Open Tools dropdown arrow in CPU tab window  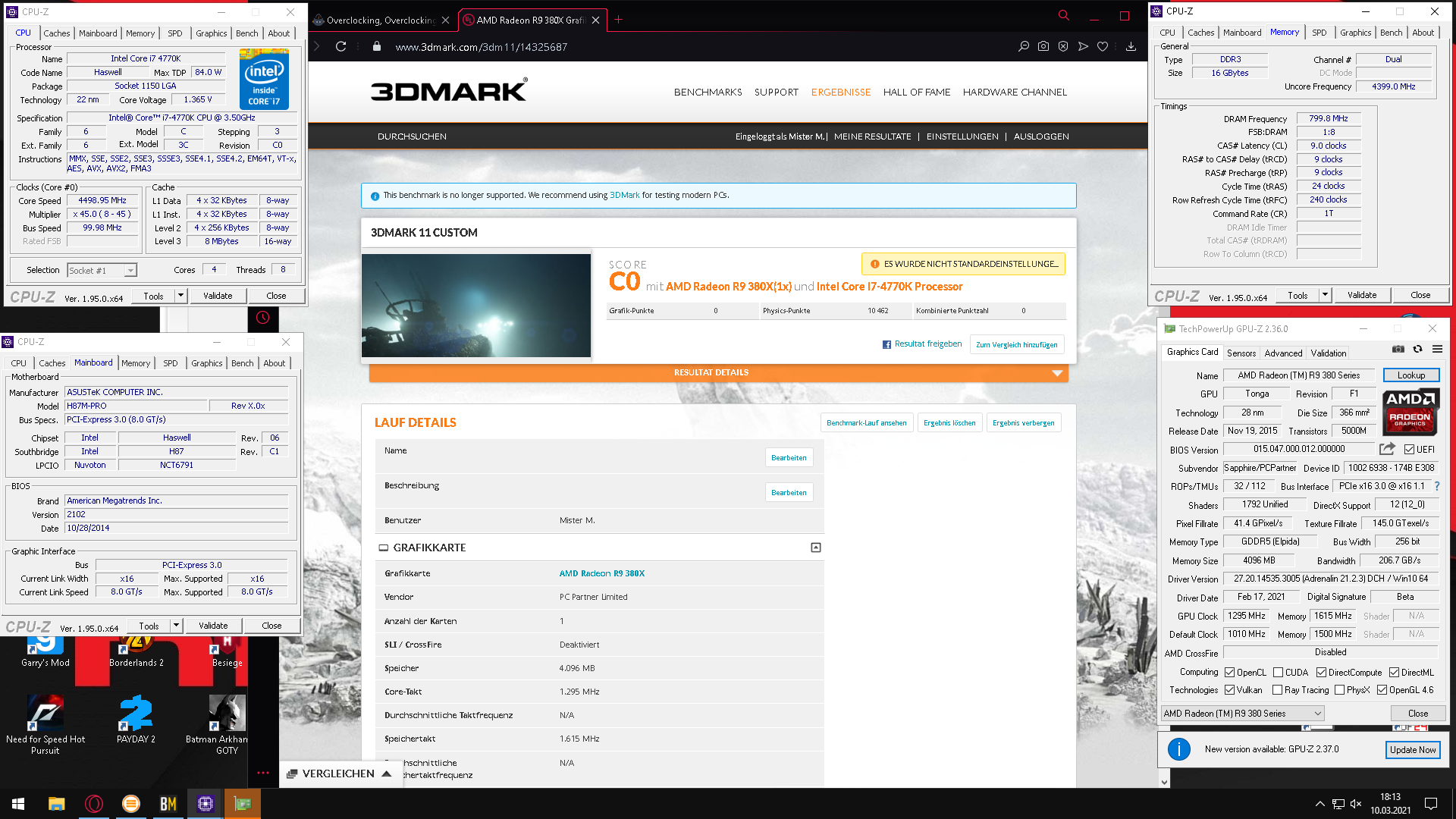tap(180, 296)
